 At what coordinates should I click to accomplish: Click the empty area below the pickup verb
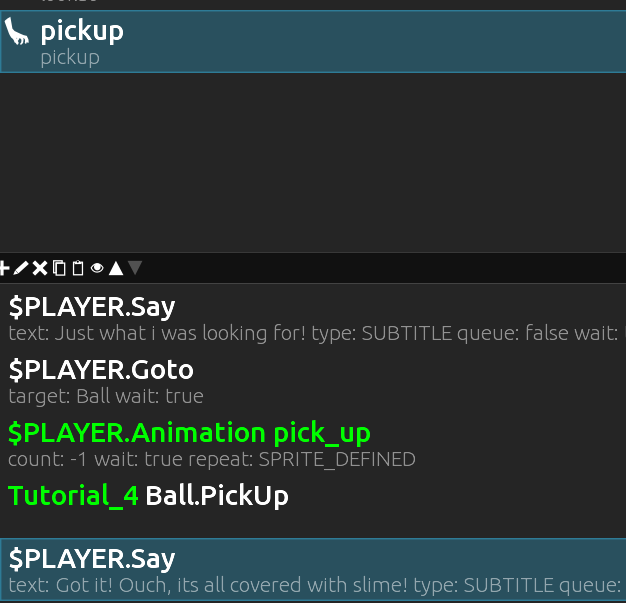coord(313,160)
